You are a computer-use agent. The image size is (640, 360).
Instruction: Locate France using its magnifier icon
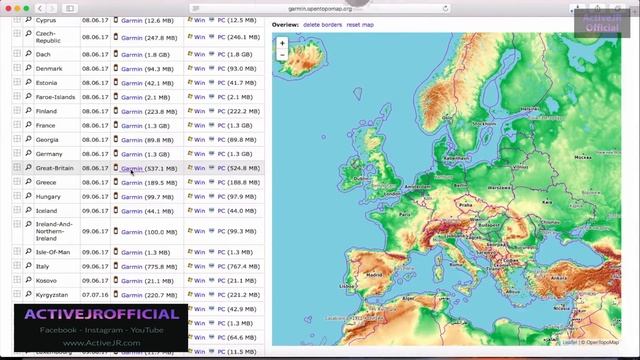(28, 125)
